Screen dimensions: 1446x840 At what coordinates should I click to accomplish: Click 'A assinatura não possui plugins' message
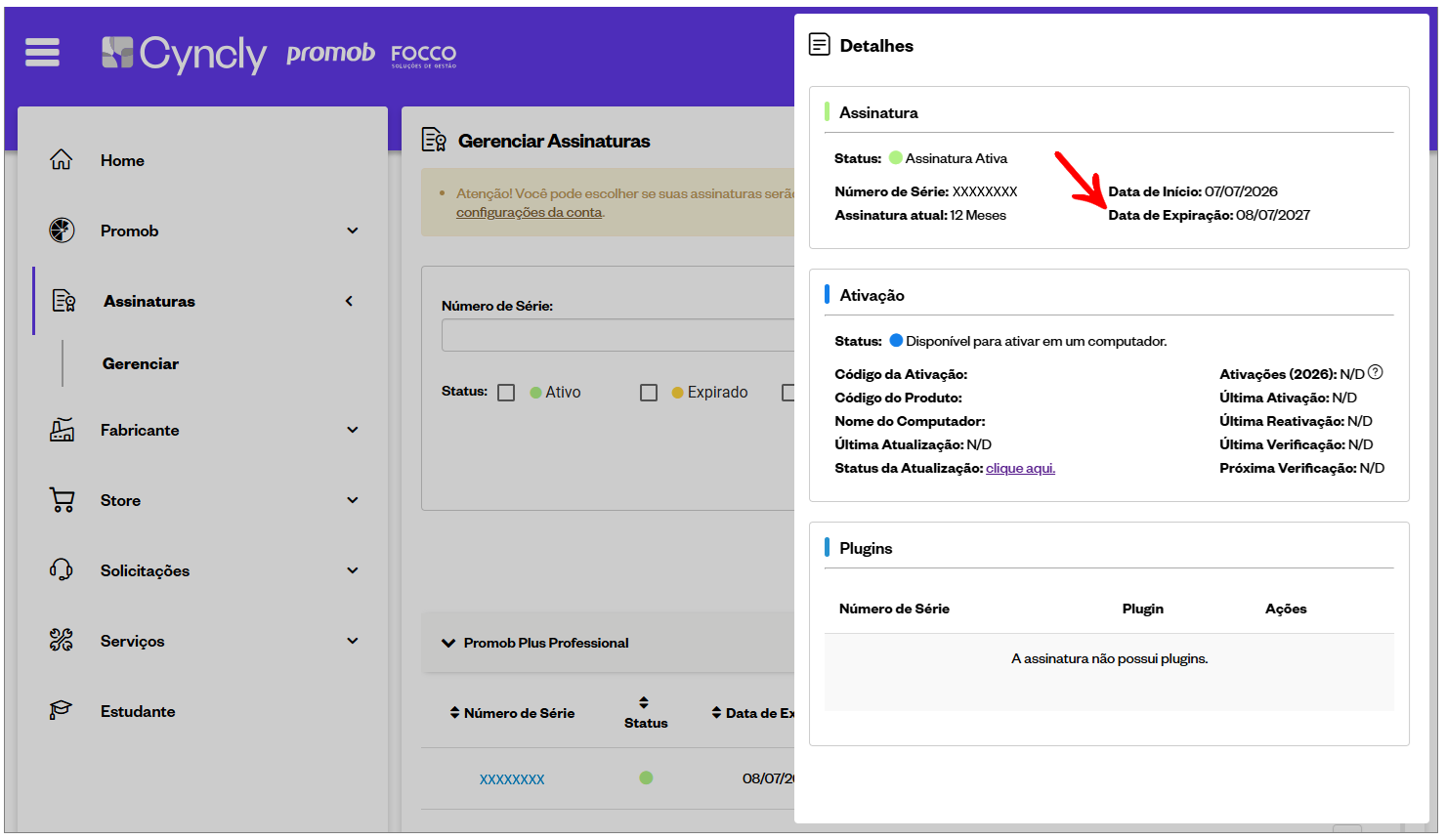pos(1109,658)
